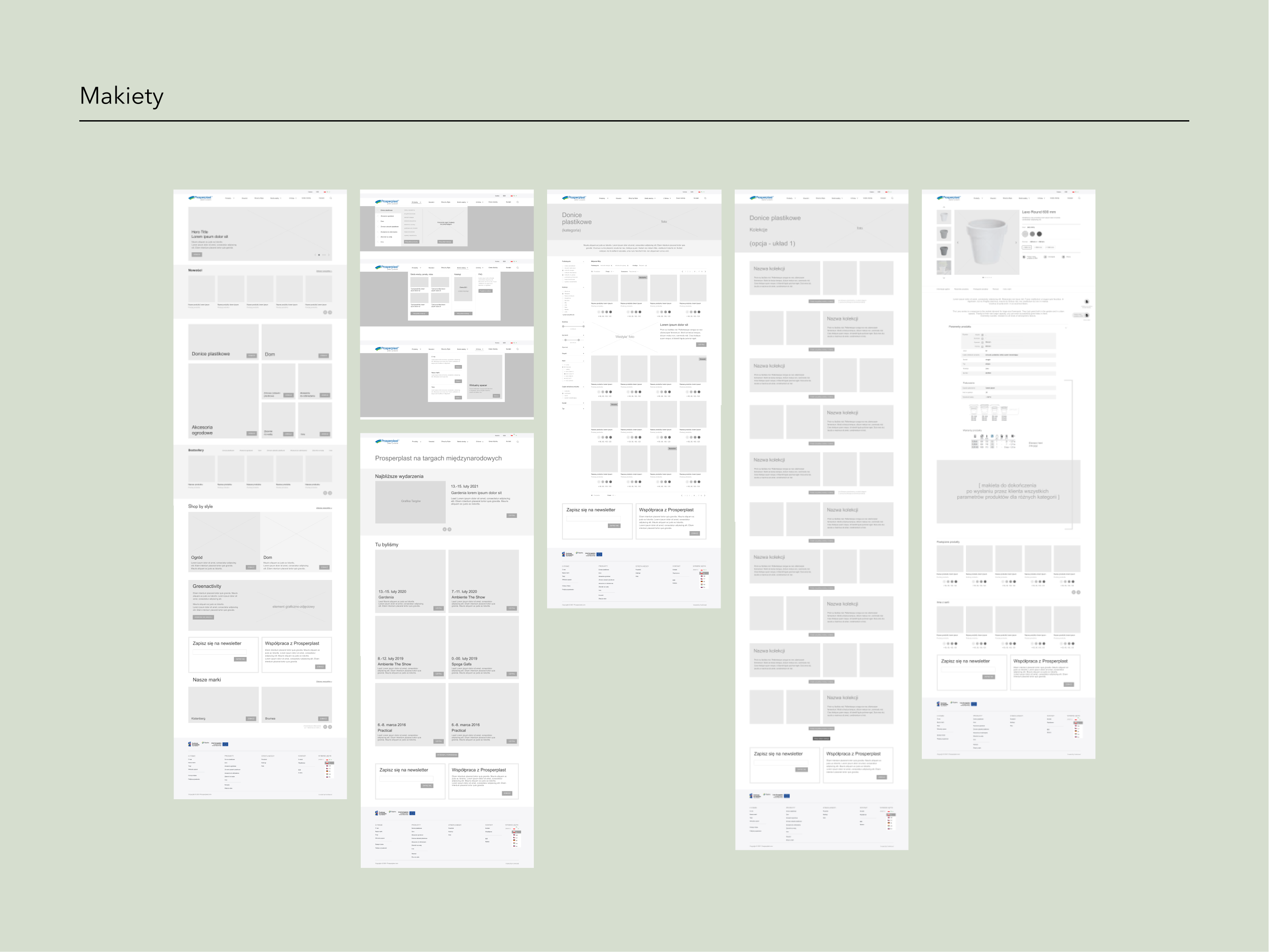The width and height of the screenshot is (1269, 952).
Task: Click button on Donice plastikowe homepage tile
Action: [251, 355]
